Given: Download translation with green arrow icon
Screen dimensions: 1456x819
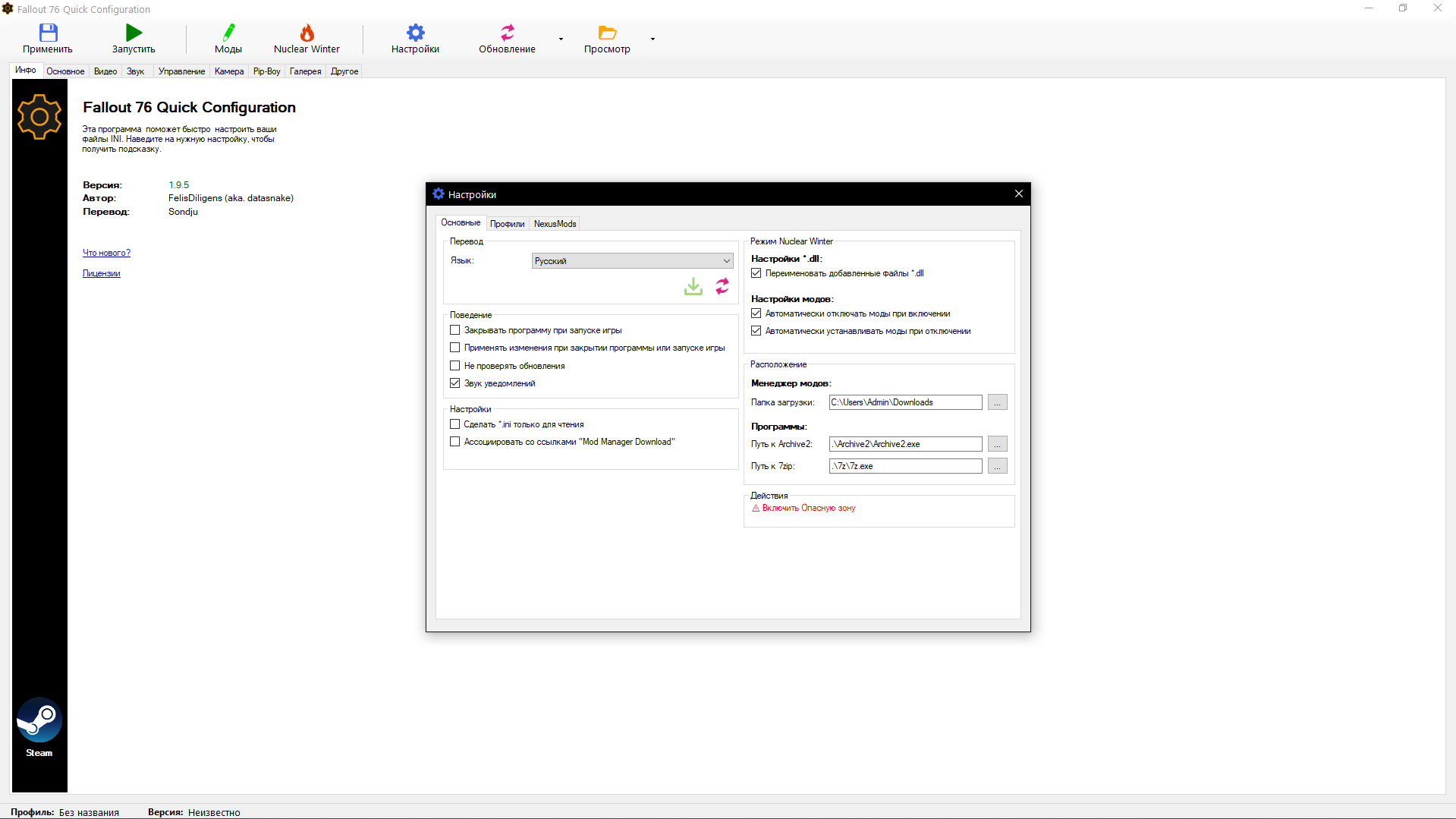Looking at the screenshot, I should coord(693,286).
